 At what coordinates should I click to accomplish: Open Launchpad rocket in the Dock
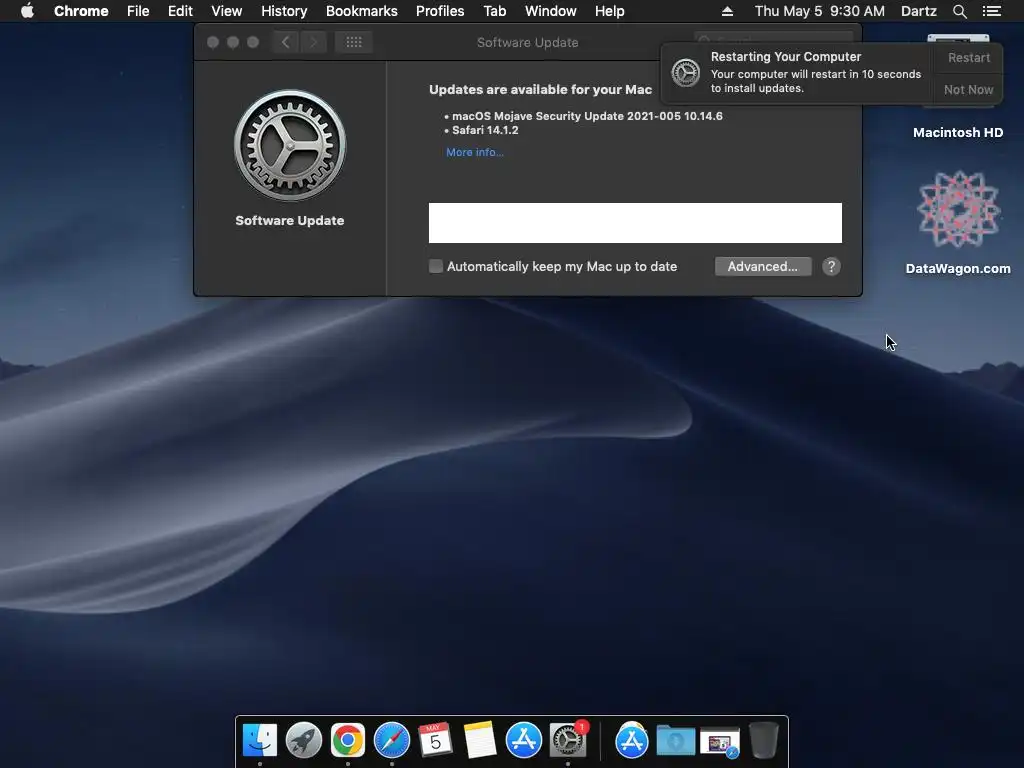(x=304, y=741)
